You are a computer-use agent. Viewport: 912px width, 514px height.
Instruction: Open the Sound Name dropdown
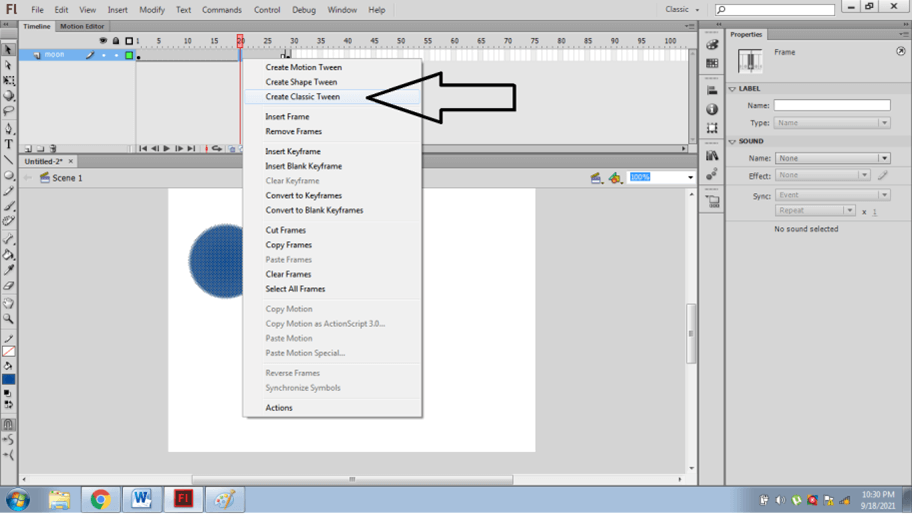[x=832, y=158]
